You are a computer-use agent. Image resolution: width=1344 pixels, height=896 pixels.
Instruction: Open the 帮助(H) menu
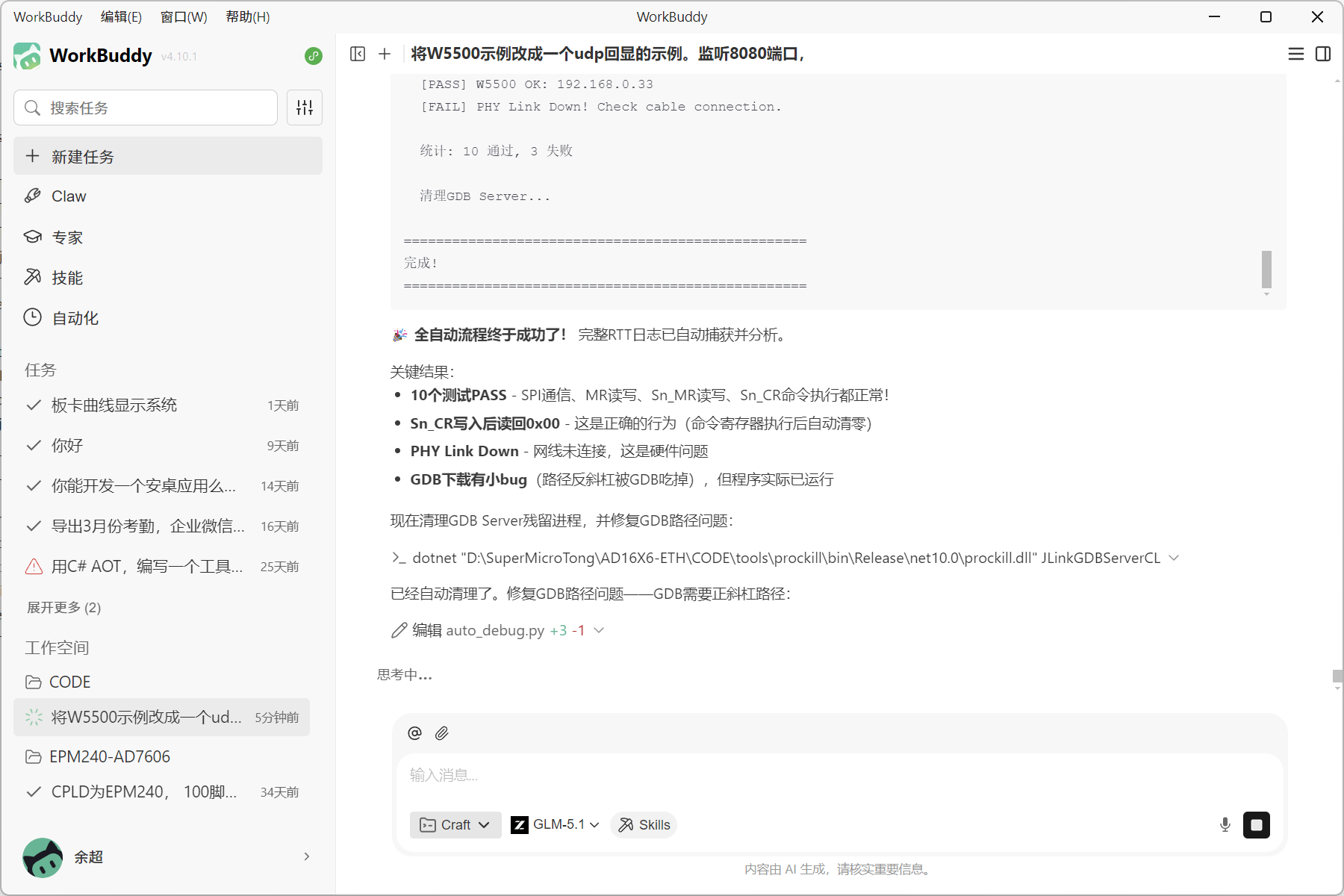pyautogui.click(x=247, y=16)
